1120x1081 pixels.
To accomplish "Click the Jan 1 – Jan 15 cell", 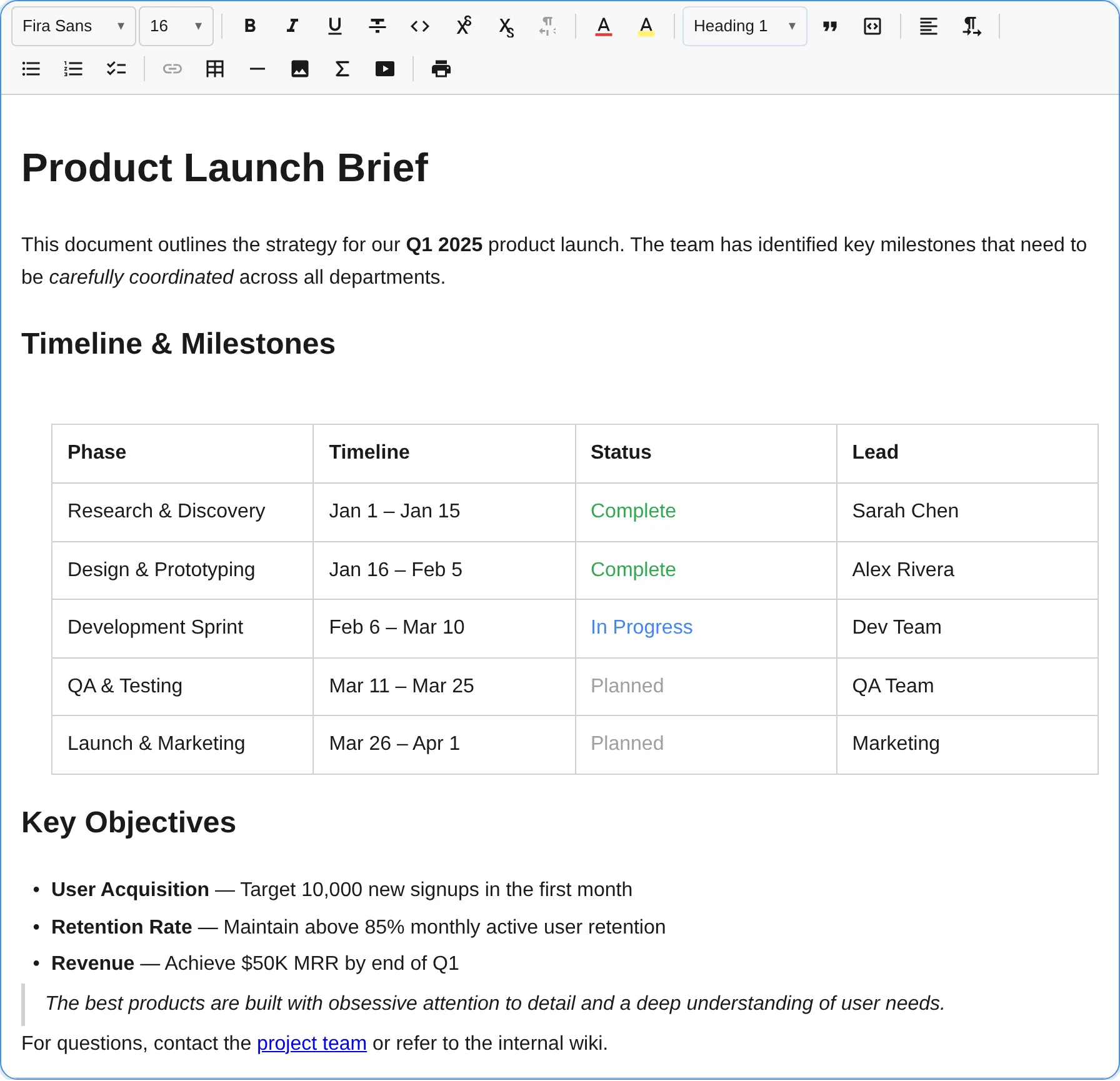I will click(444, 511).
